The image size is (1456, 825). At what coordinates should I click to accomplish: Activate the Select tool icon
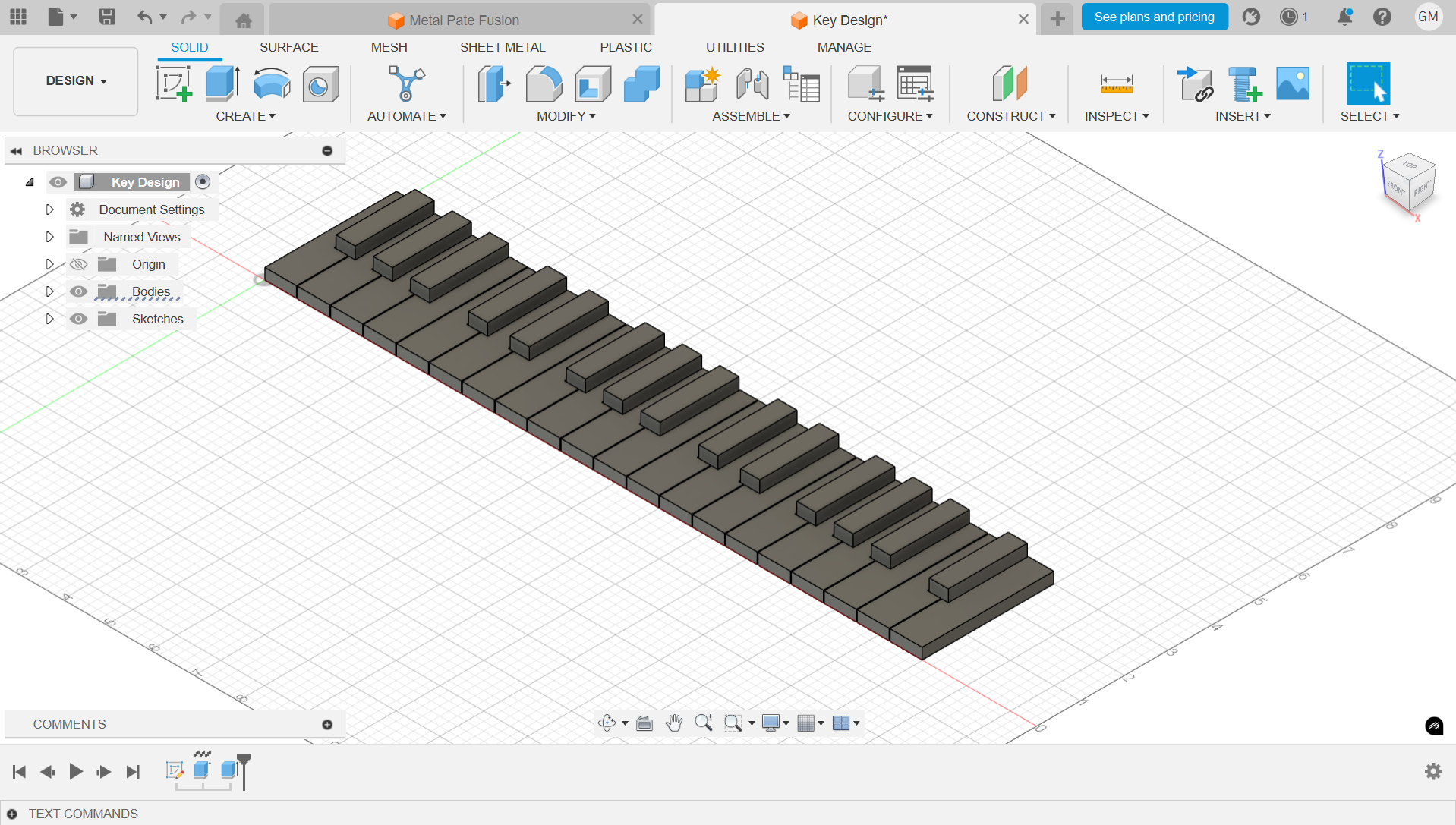click(1368, 83)
